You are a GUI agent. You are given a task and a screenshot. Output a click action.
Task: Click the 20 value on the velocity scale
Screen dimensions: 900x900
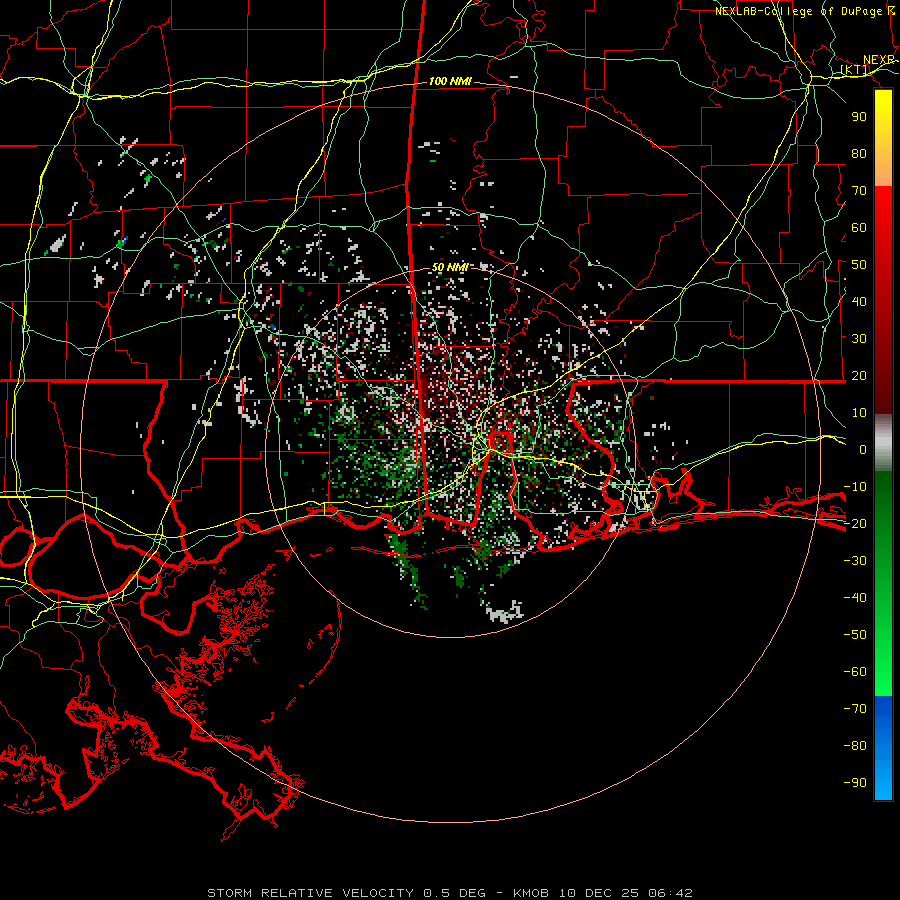[859, 376]
